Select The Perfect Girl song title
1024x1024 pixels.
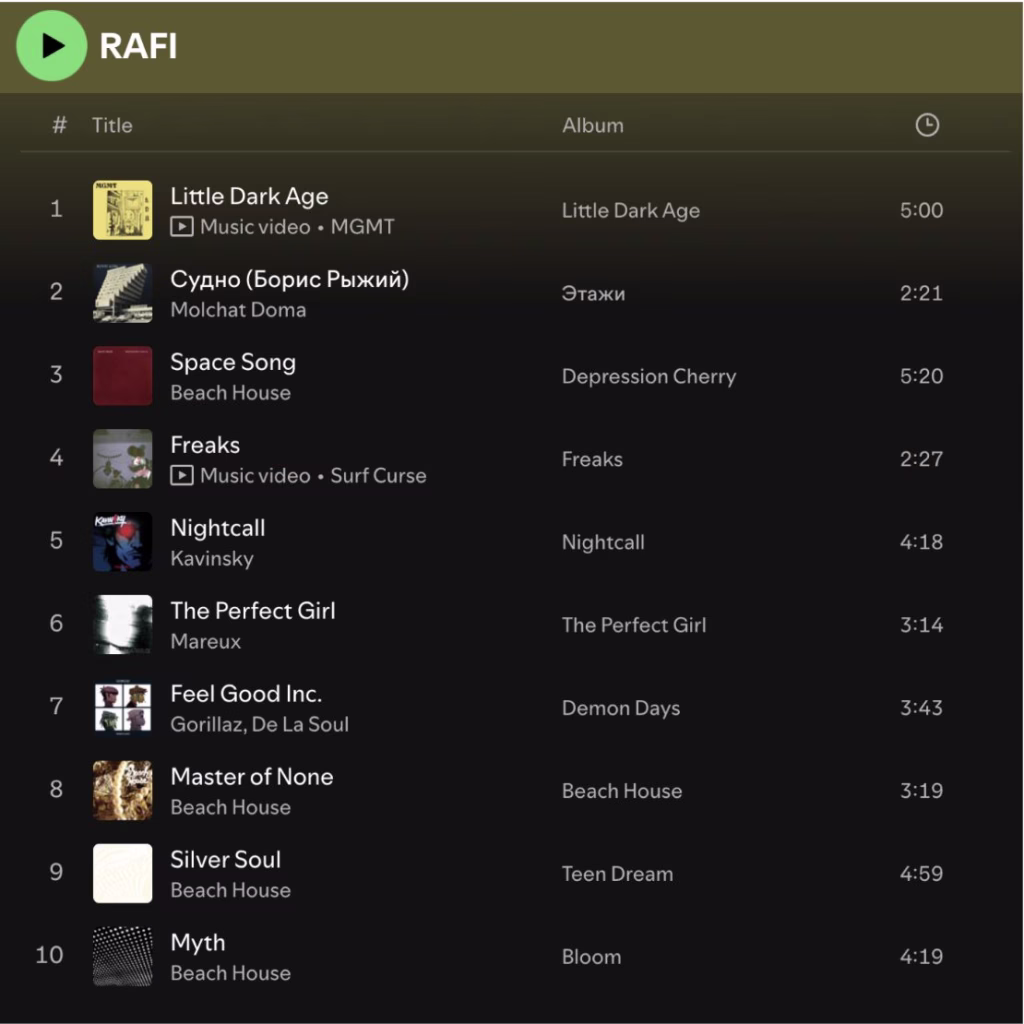[x=252, y=611]
